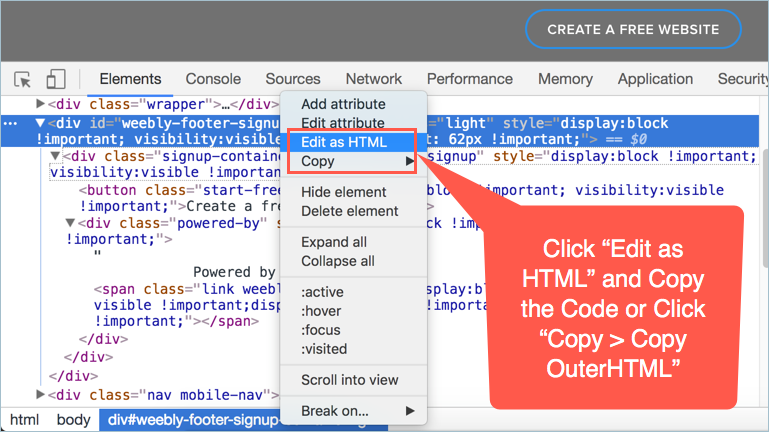The width and height of the screenshot is (769, 432).
Task: Click Hide element option
Action: click(343, 192)
